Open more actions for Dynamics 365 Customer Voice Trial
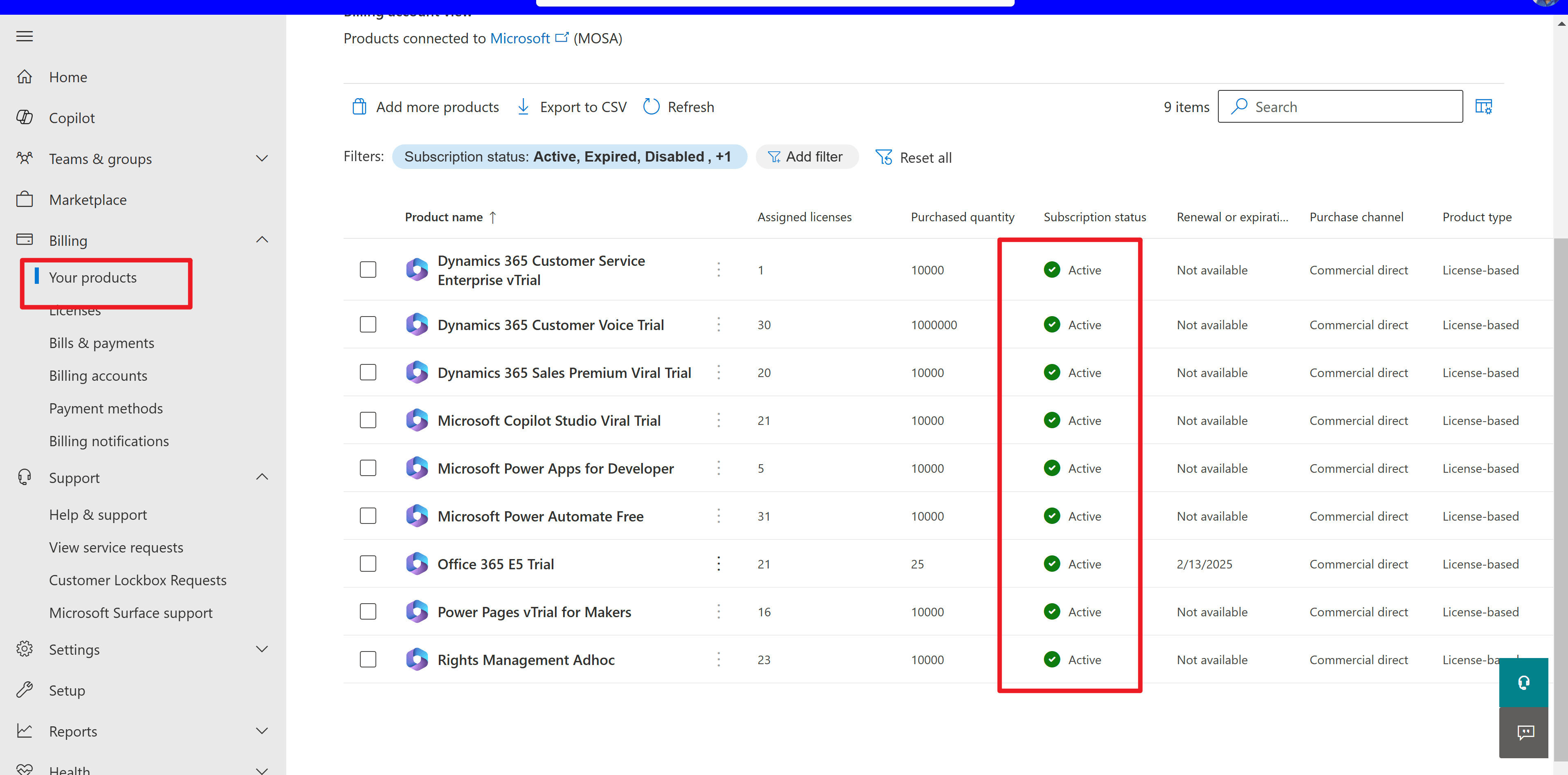 718,324
